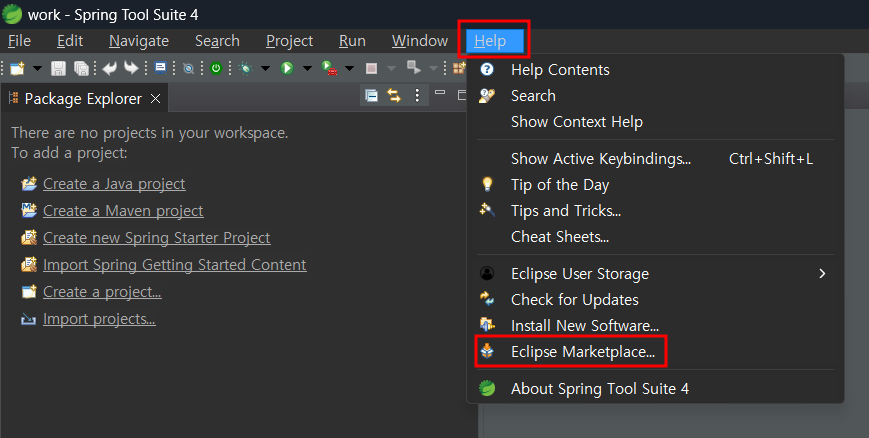Click the Stop square toolbar icon
869x438 pixels.
point(371,68)
